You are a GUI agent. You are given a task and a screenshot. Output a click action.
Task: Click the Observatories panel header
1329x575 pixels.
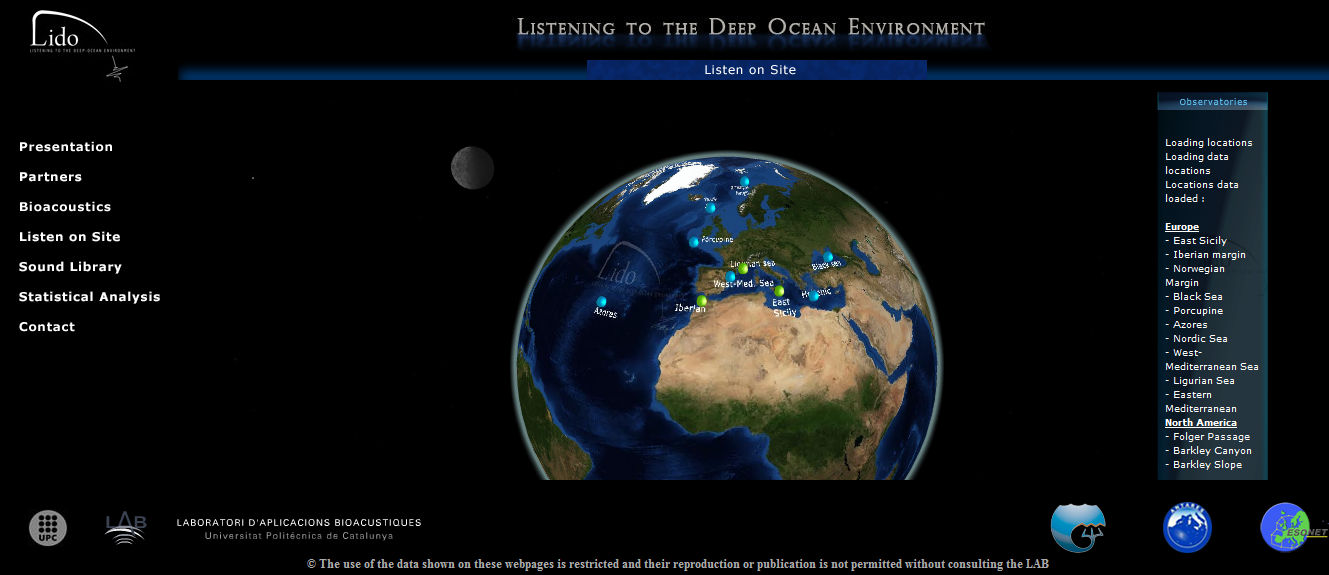(1212, 102)
